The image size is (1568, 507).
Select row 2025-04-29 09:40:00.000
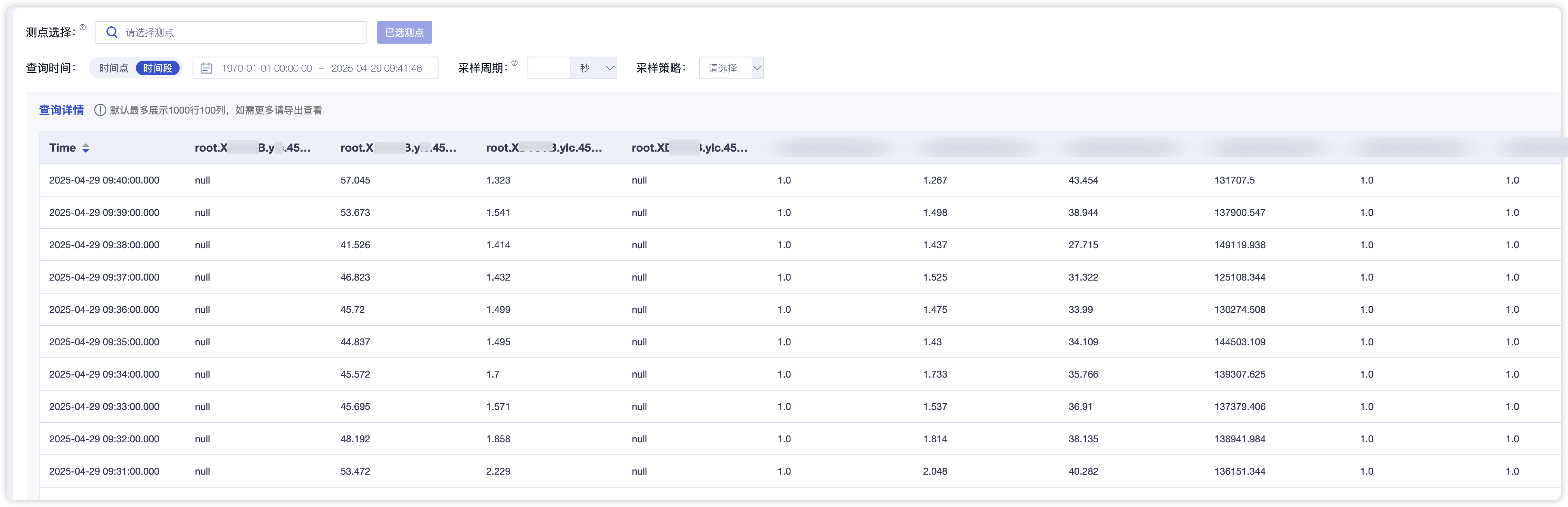click(104, 180)
